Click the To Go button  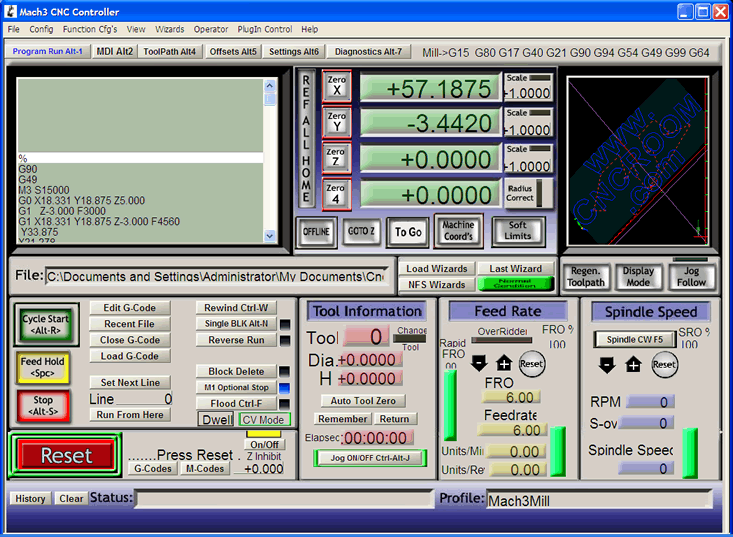[x=408, y=232]
